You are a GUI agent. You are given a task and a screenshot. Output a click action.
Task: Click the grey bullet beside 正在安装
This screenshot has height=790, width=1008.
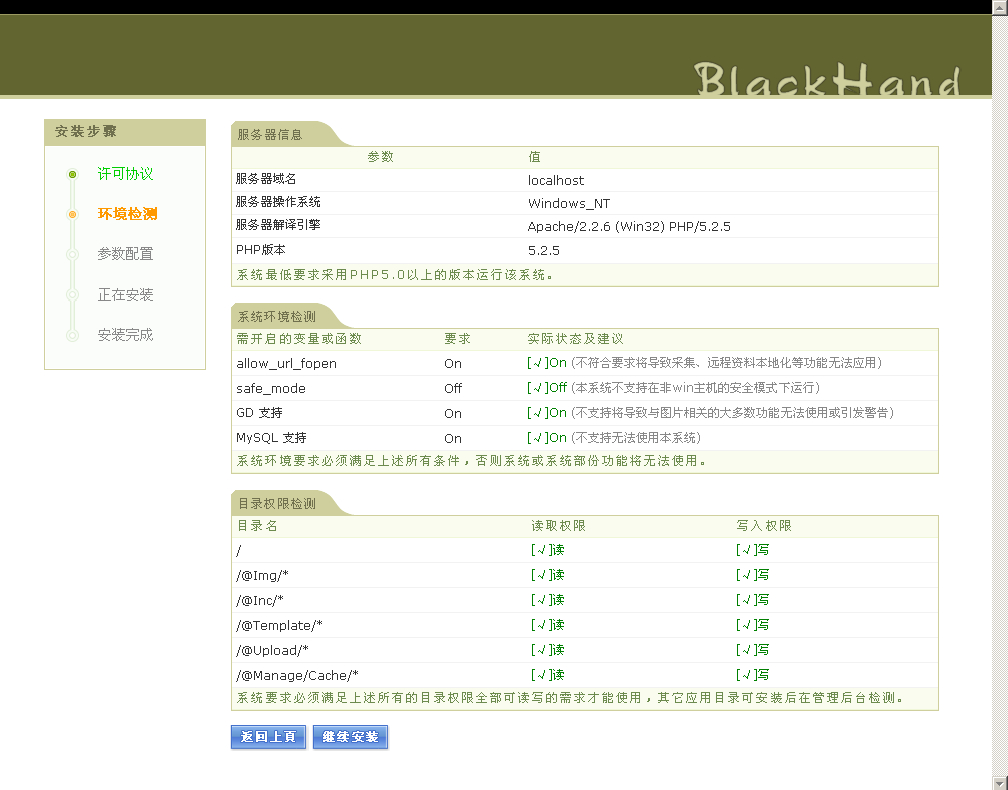click(x=73, y=295)
